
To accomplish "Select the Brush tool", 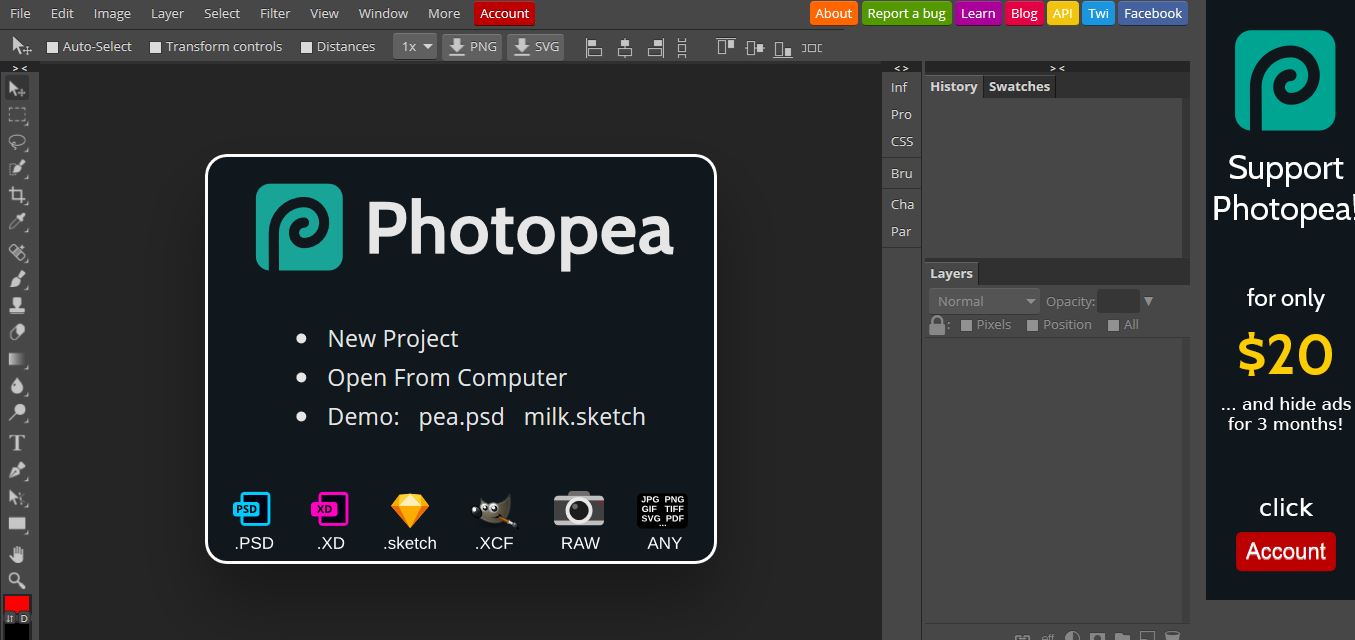I will [17, 279].
